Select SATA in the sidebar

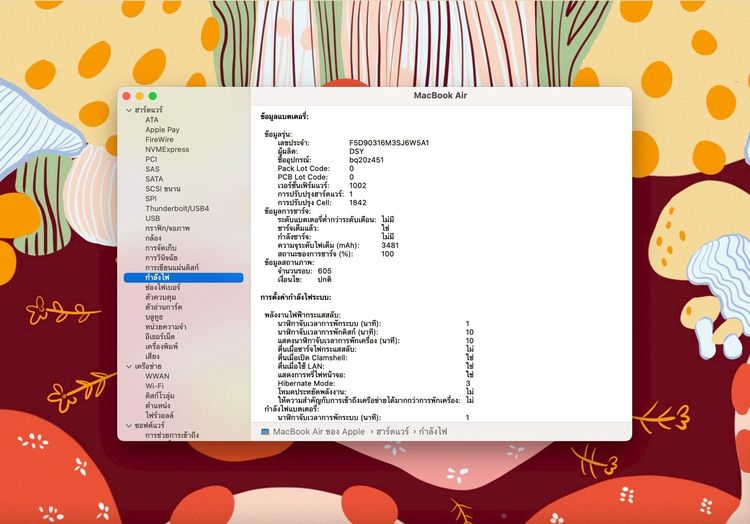click(x=154, y=179)
